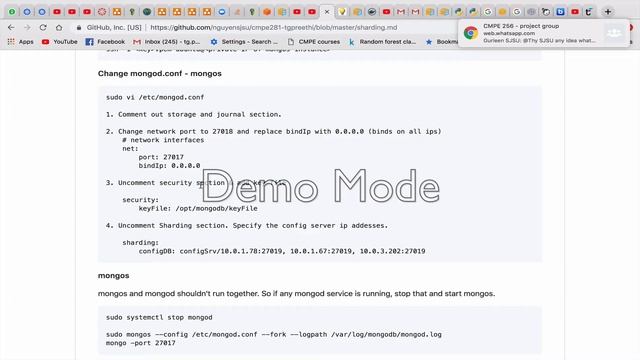Open the CMPE 256 project group notification

click(544, 33)
